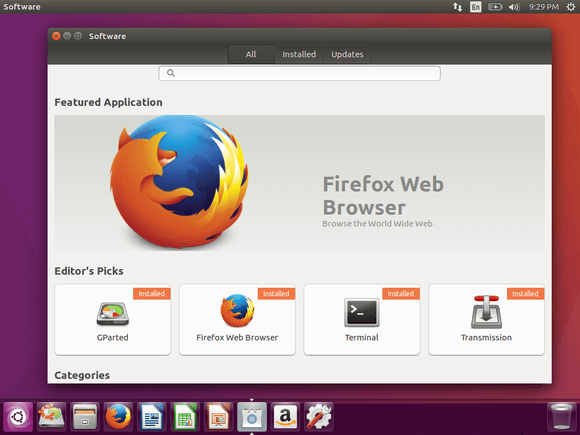Select the Terminal app tile

coord(362,320)
